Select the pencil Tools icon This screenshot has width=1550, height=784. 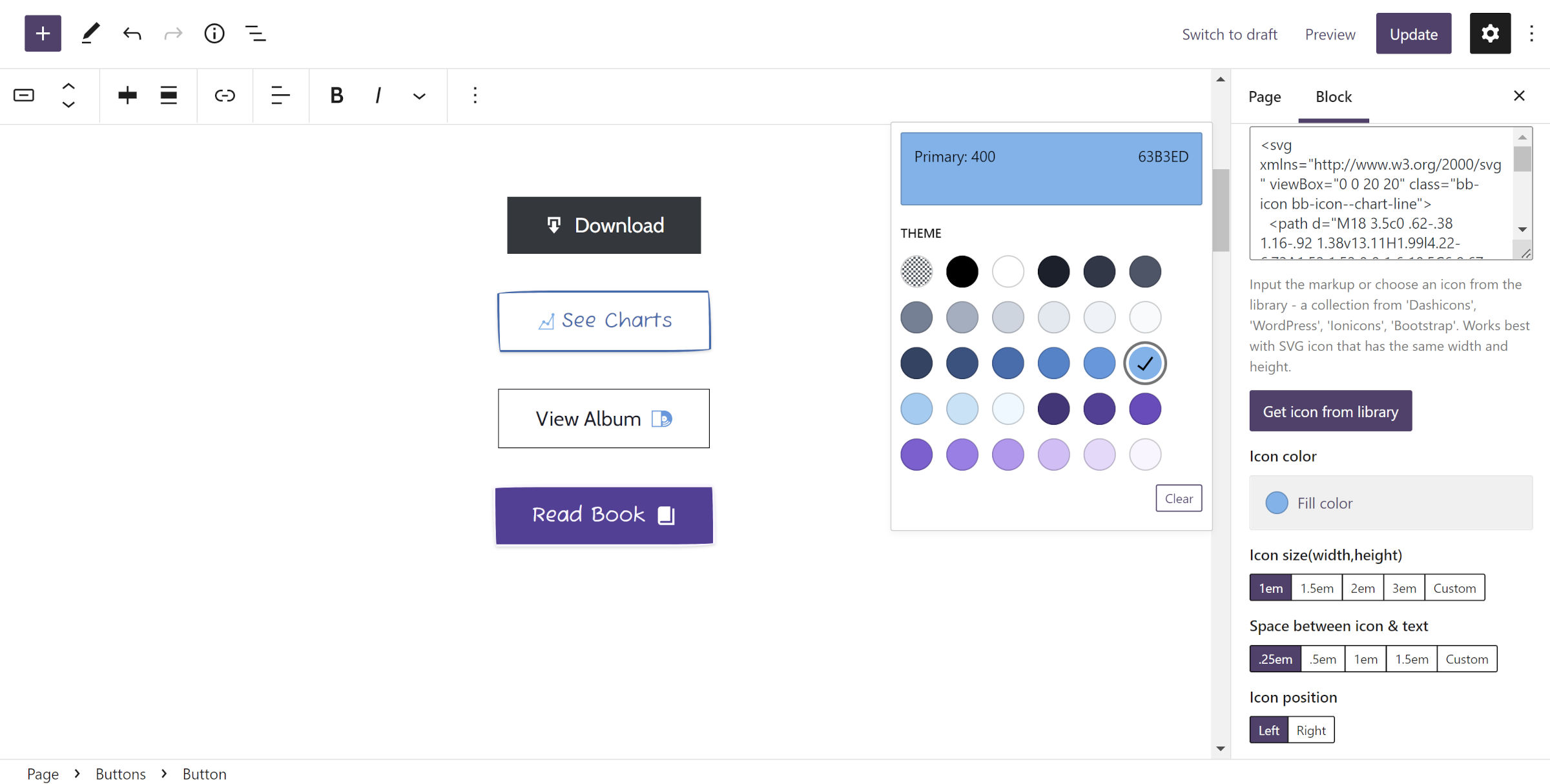click(90, 34)
